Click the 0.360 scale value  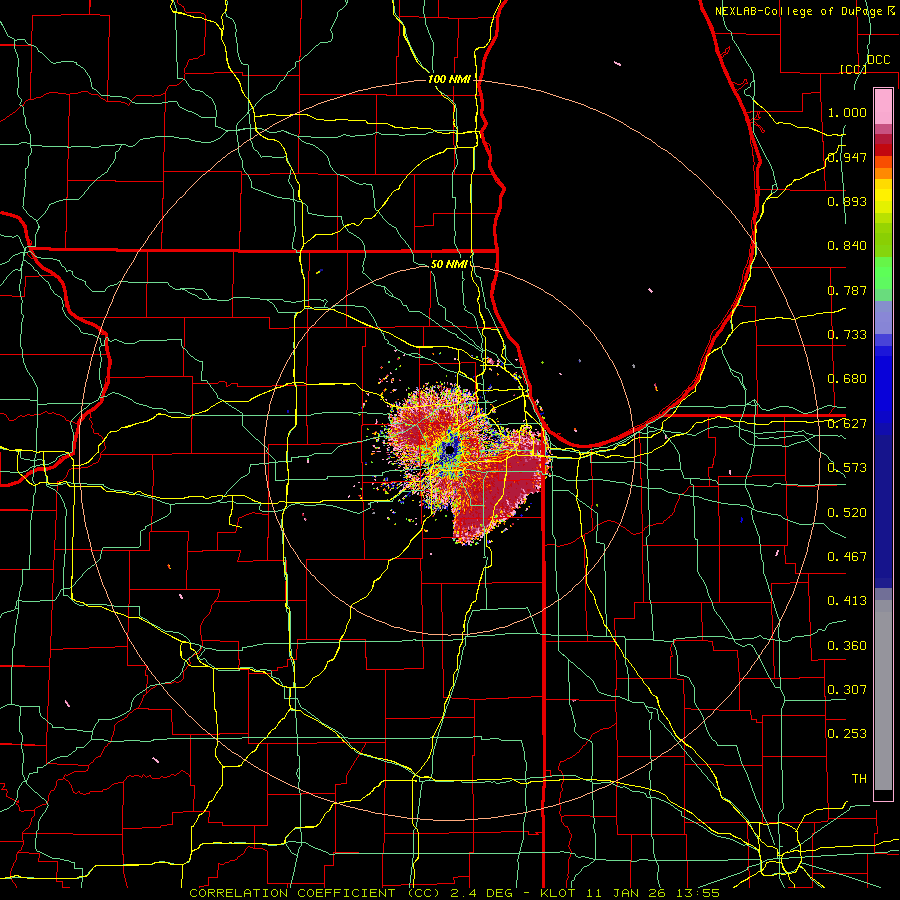click(847, 646)
